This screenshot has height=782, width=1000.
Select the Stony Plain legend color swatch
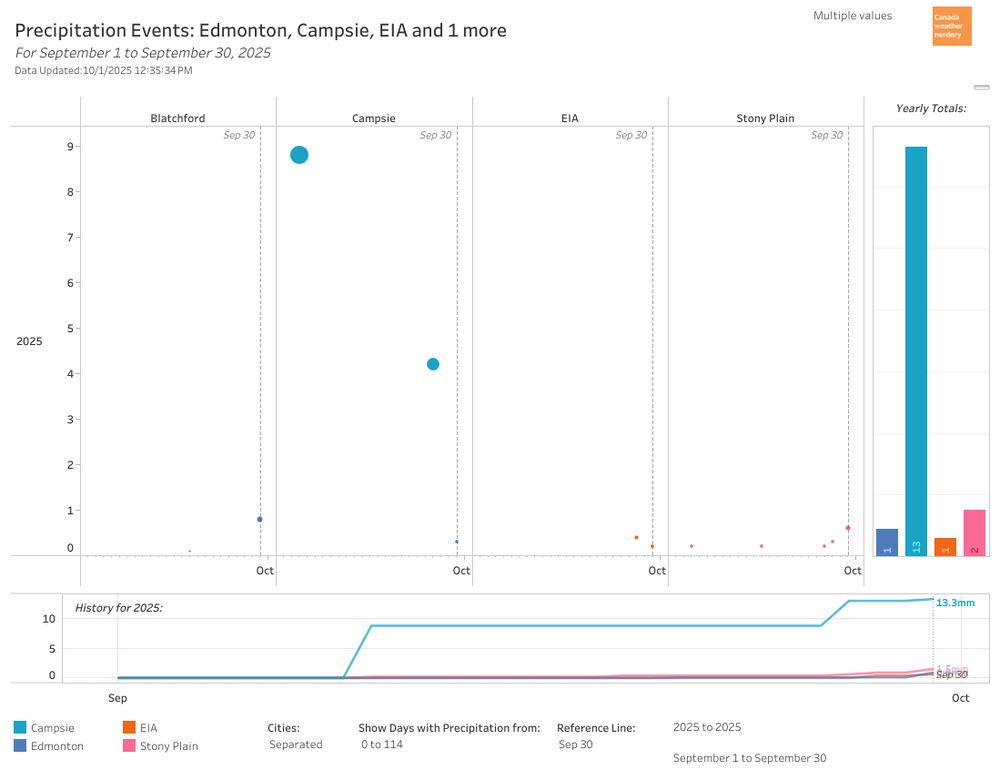point(129,746)
